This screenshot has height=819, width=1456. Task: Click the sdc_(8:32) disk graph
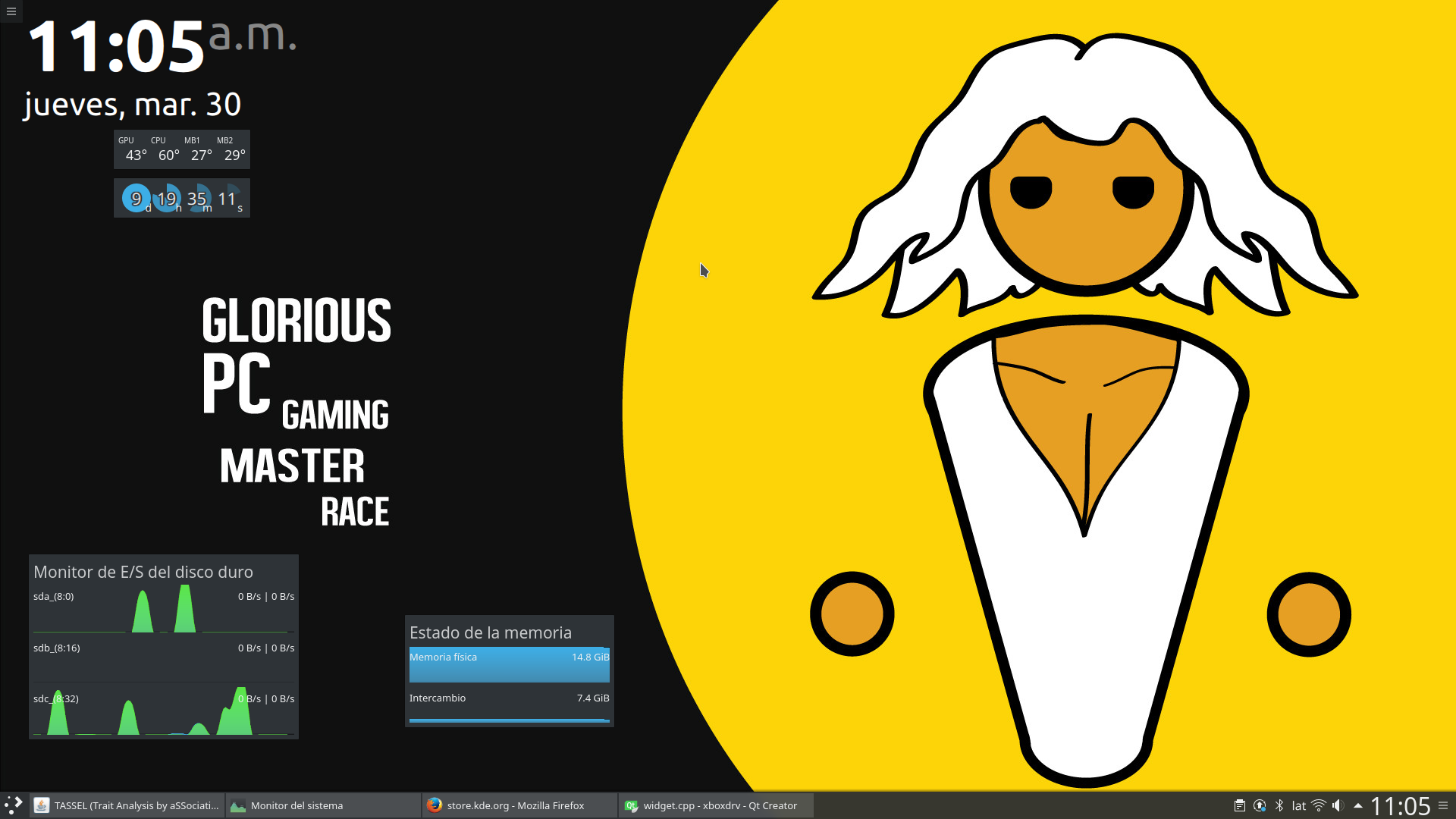(x=164, y=711)
